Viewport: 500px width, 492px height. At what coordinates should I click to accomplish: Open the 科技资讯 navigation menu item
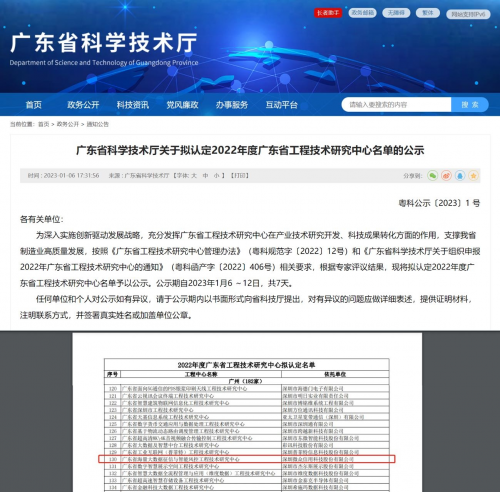click(133, 105)
